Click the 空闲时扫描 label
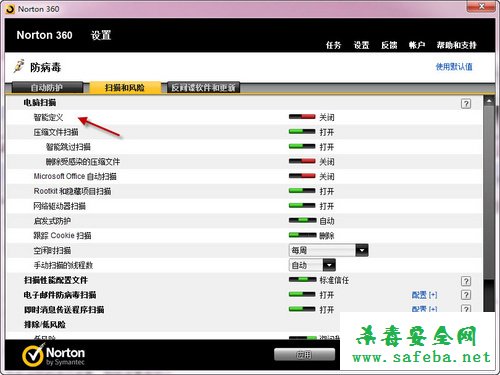 (x=52, y=250)
